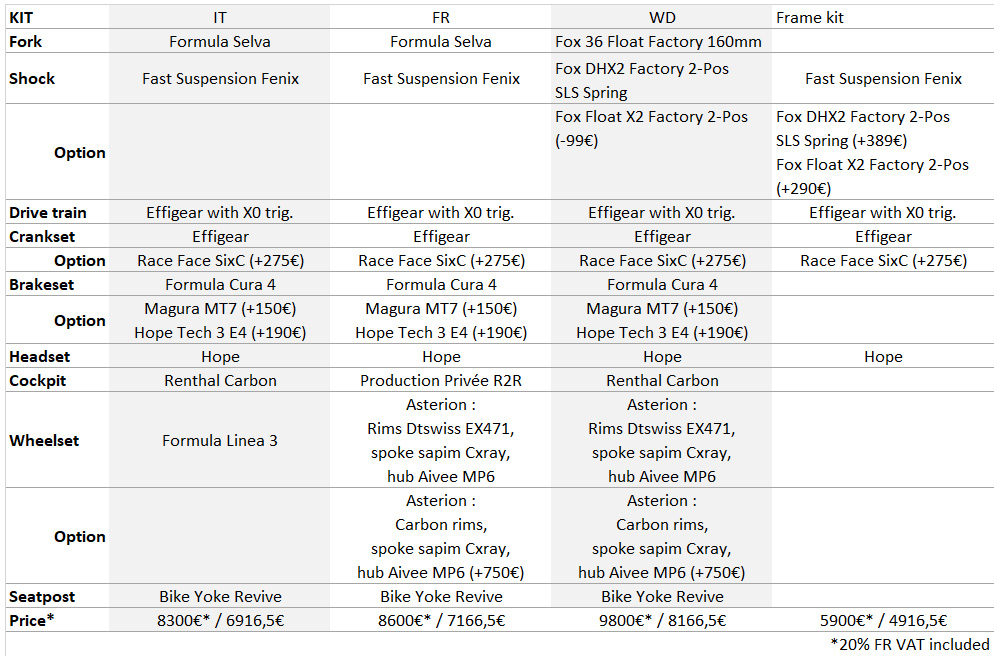Click the Fox 36 Float Factory 160mm cell
This screenshot has height=660, width=1000.
tap(658, 42)
